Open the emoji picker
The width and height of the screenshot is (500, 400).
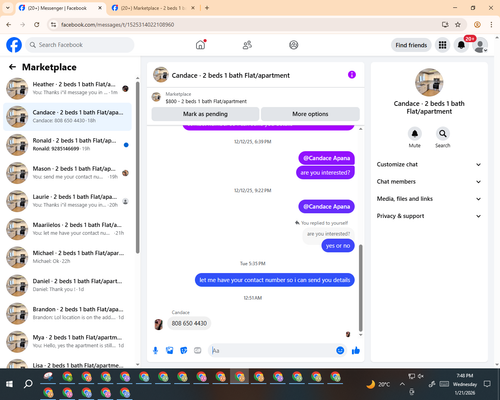click(340, 350)
